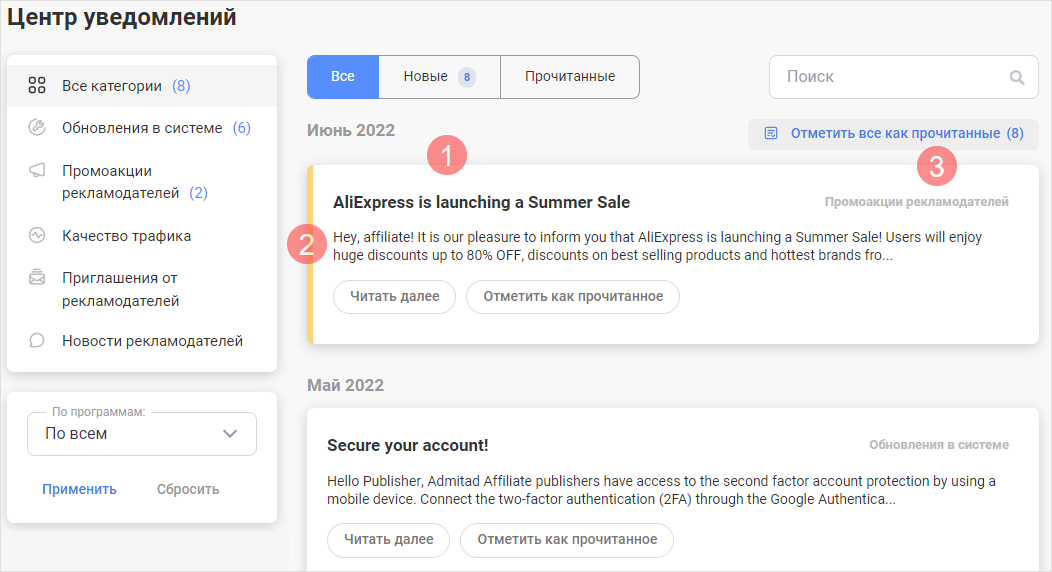Click the megaphone icon for Промоакции рекламодателей
The width and height of the screenshot is (1052, 572).
coord(37,171)
